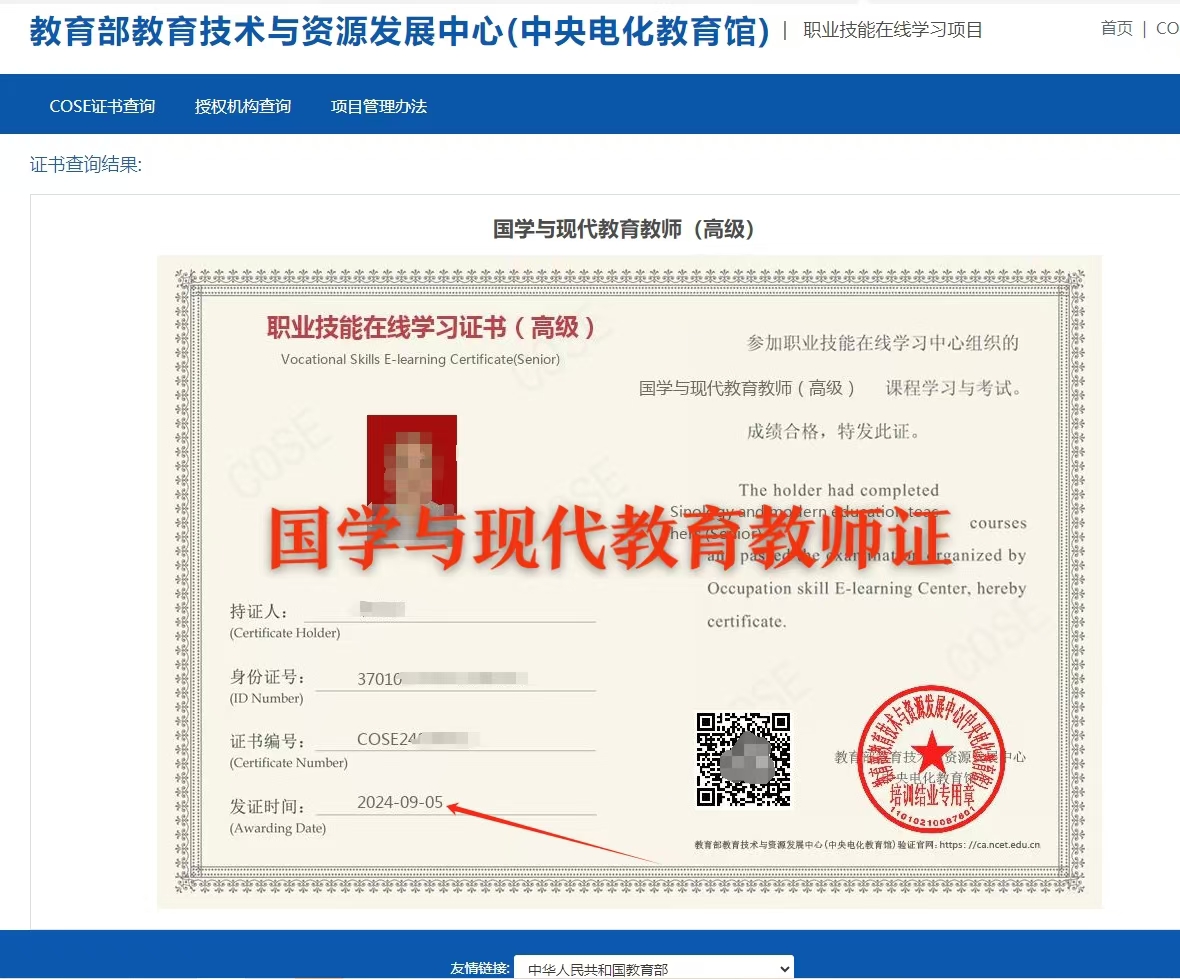Click the 'Occupation skill E-learning Center, hereby' line
Screen dimensions: 1180x979
click(x=866, y=588)
